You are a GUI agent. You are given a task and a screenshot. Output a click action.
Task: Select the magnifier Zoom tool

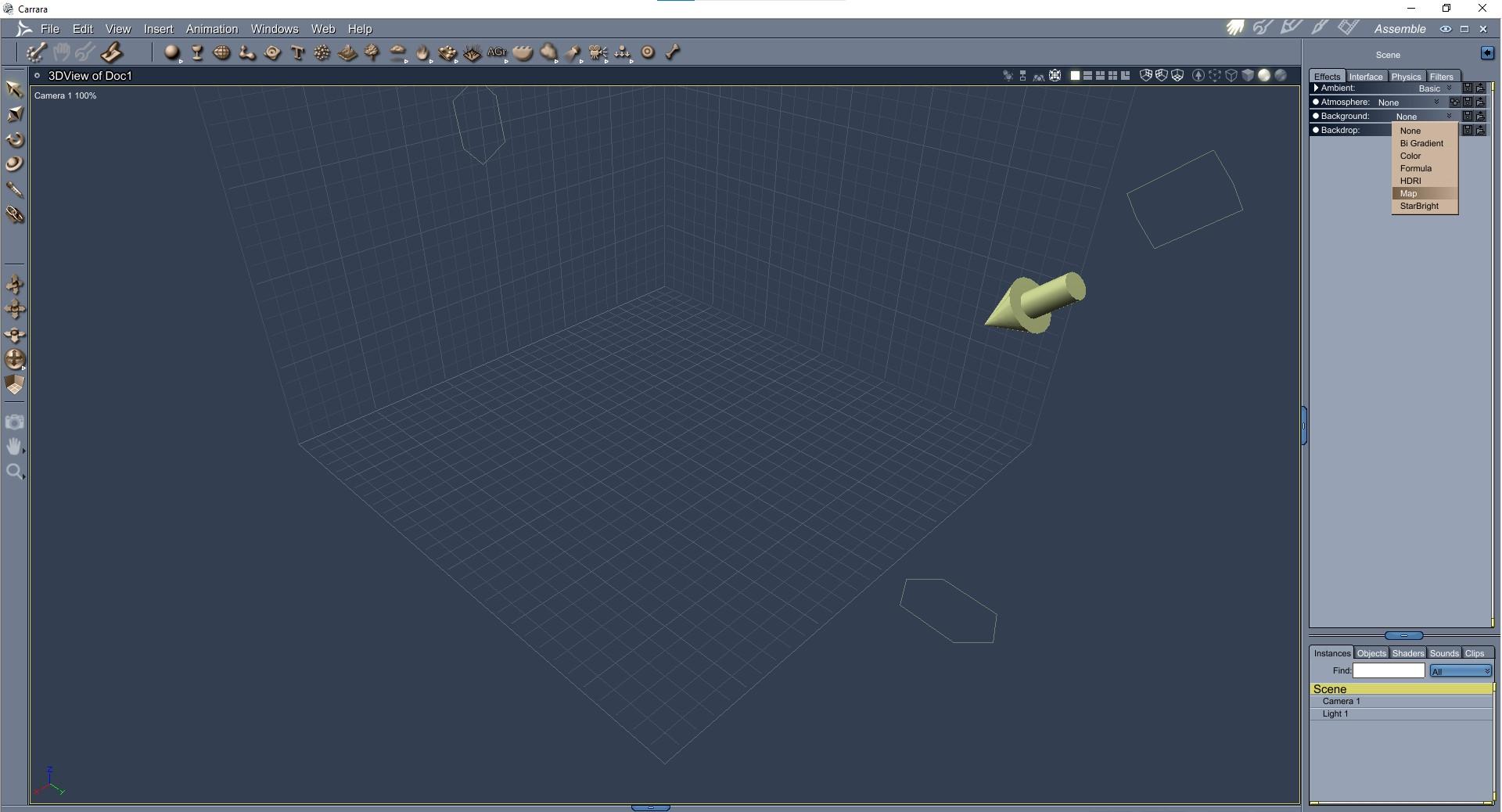point(14,472)
